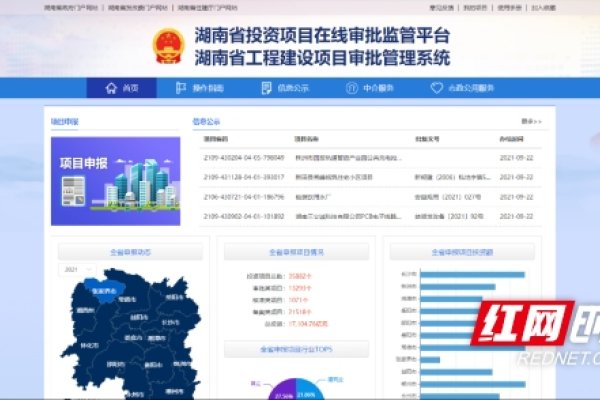
Task: Click the 长沙市 bar in the investment chart
Action: (473, 274)
